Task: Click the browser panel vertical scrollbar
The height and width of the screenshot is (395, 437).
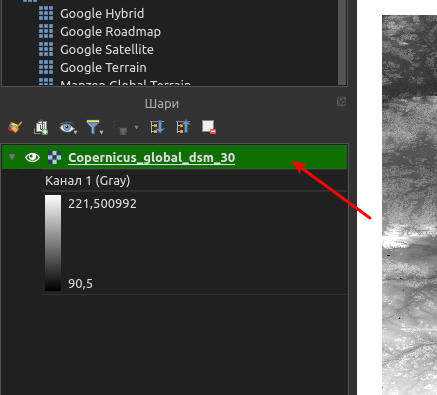Action: [x=342, y=42]
